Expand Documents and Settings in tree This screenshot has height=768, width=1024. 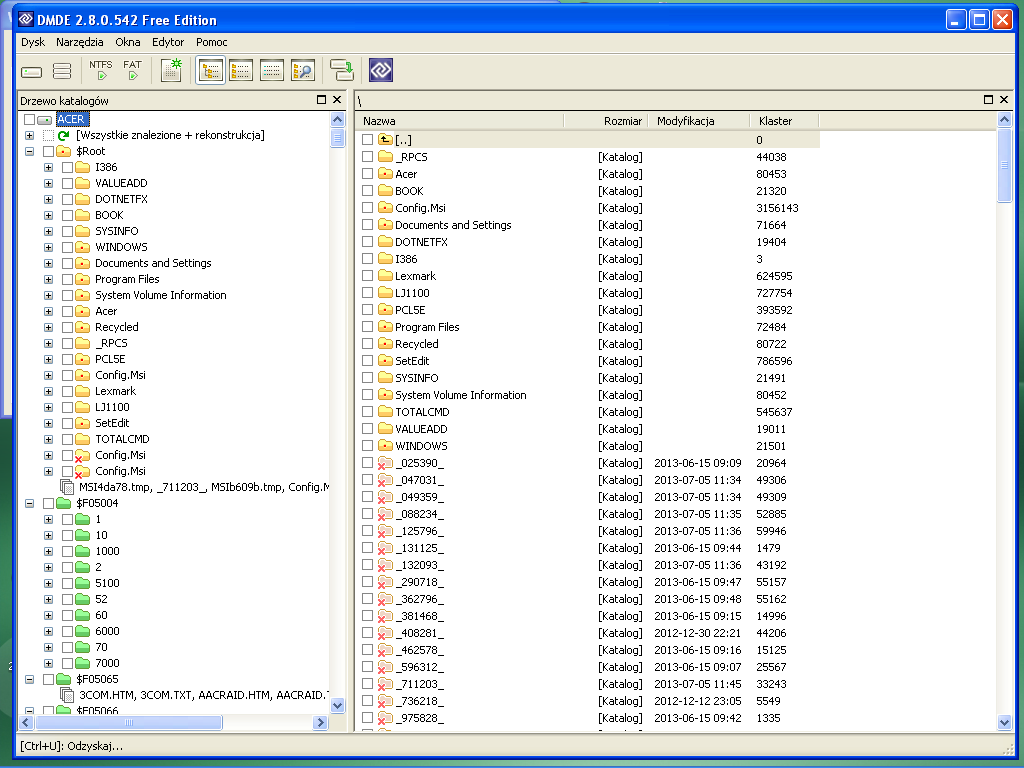[x=48, y=263]
